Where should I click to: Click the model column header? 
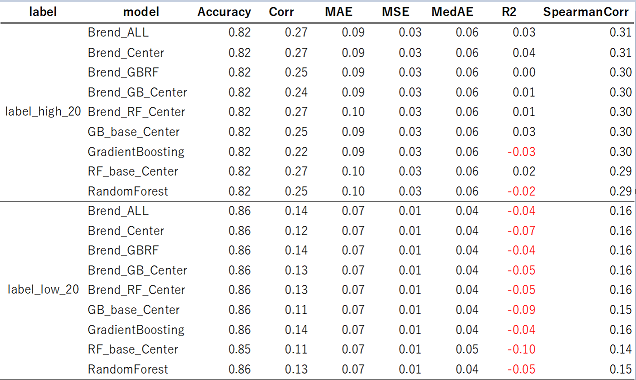(x=141, y=12)
